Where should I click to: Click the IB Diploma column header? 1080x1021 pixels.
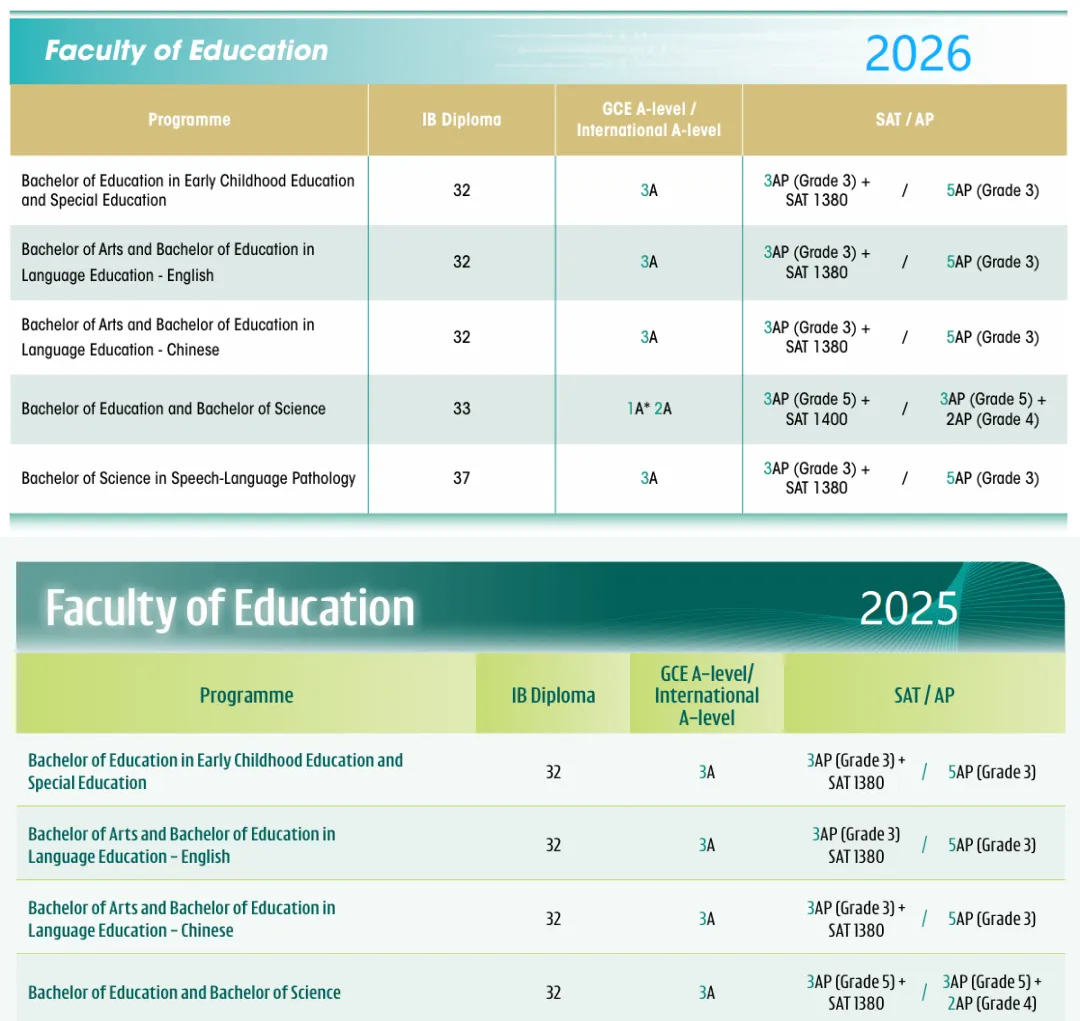[x=461, y=119]
